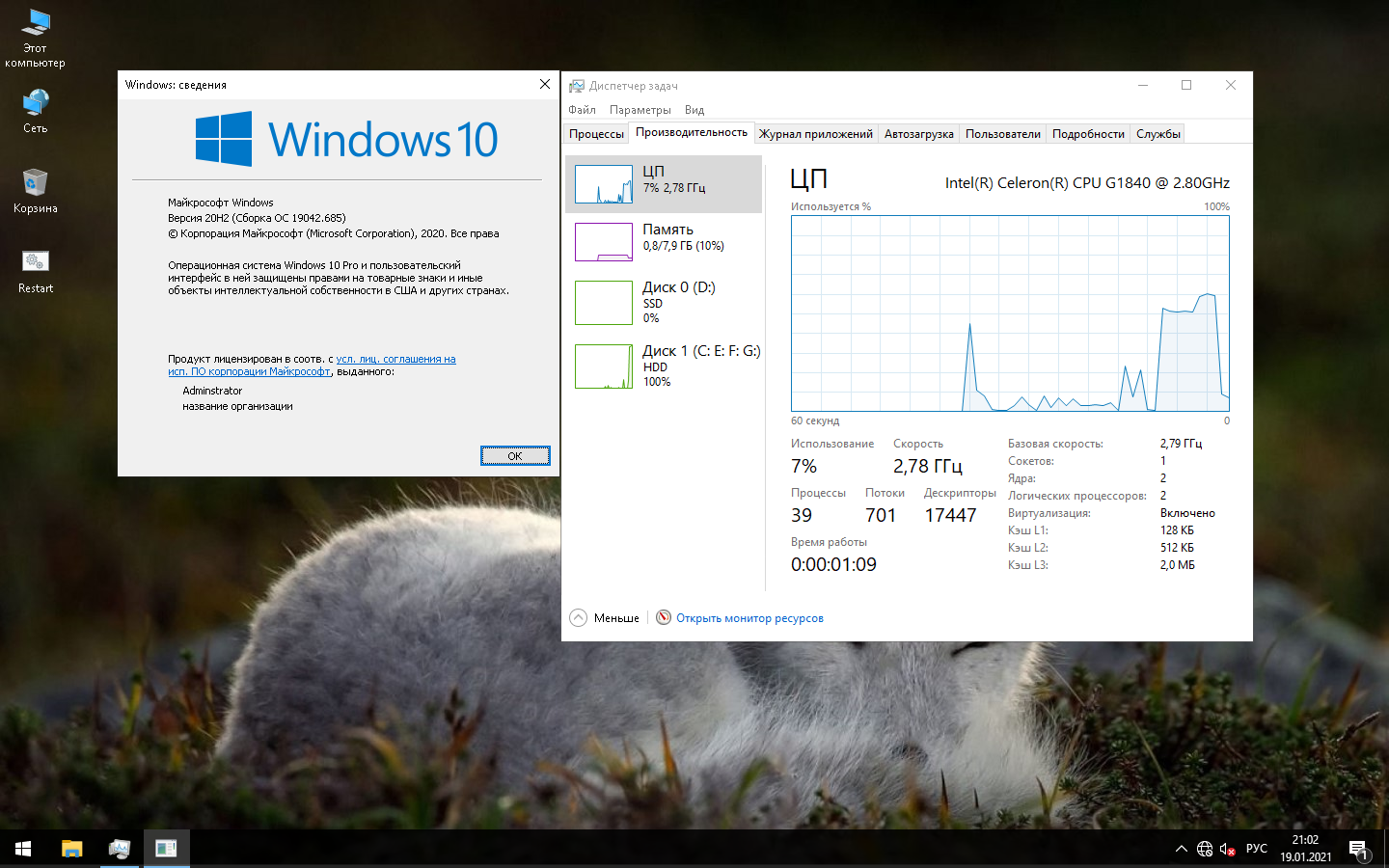1389x868 pixels.
Task: Switch to the 'Службы' tab
Action: tap(1158, 134)
